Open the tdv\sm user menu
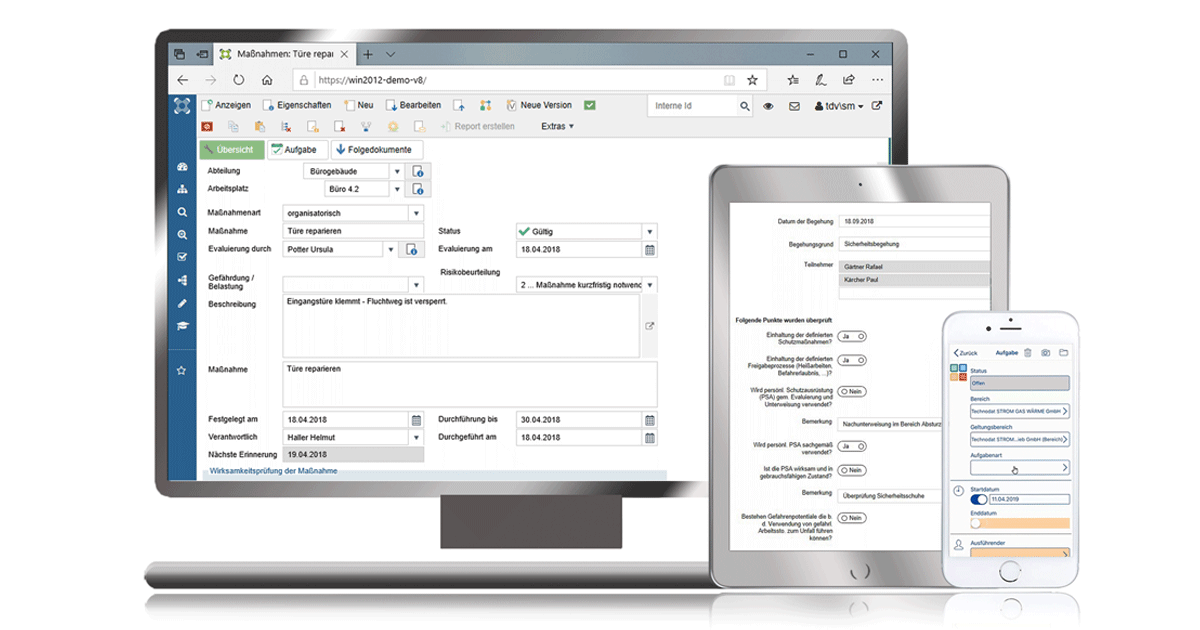This screenshot has width=1200, height=630. pos(839,106)
